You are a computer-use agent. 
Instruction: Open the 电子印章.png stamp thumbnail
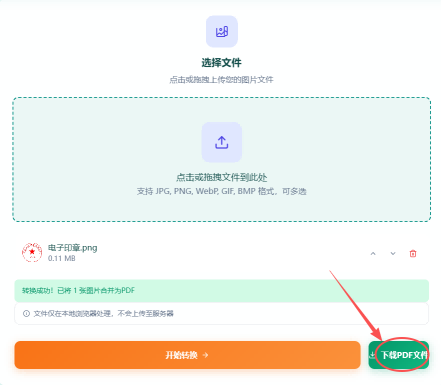point(32,252)
